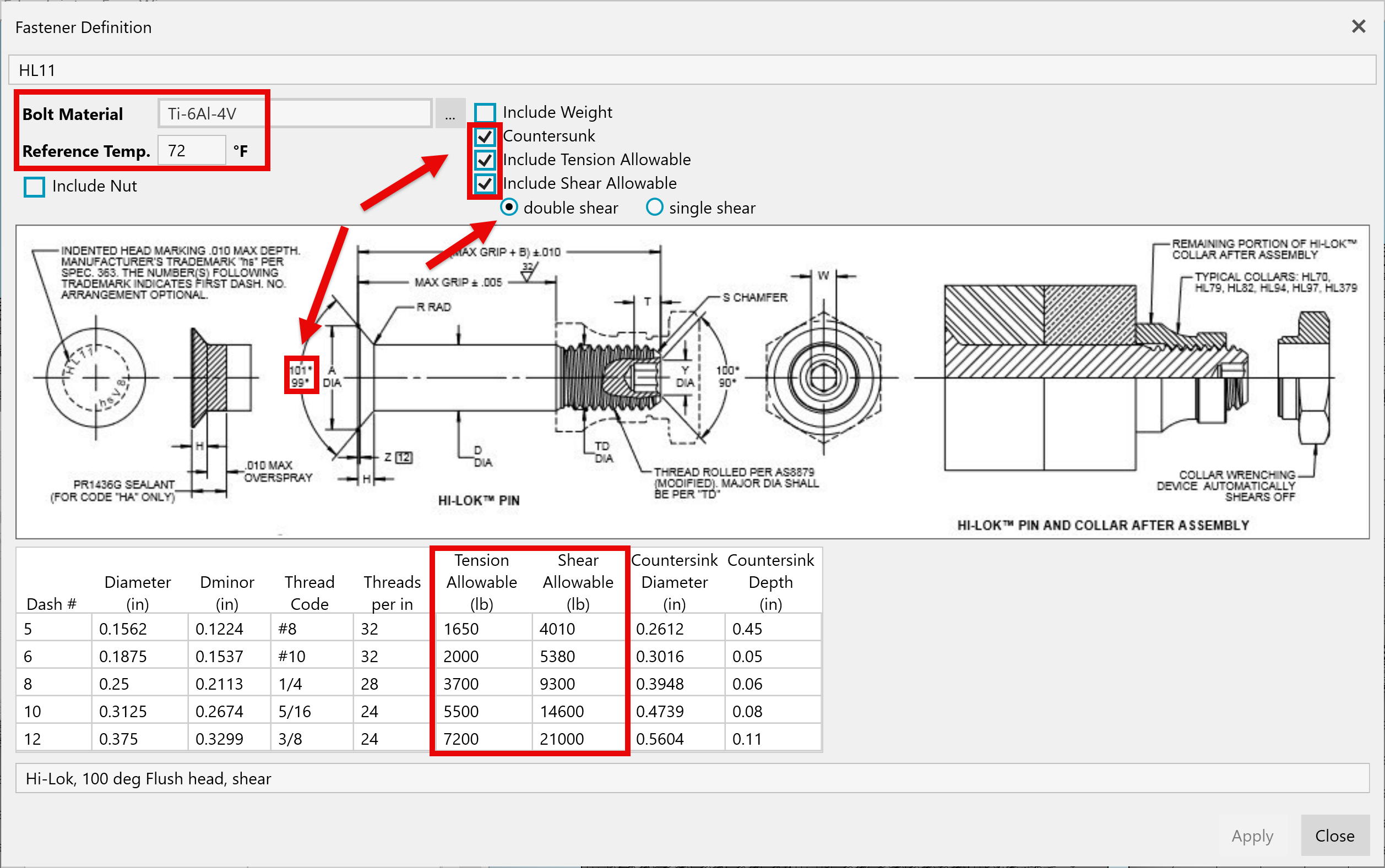This screenshot has height=868, width=1385.
Task: Click the Apply button
Action: tap(1252, 836)
